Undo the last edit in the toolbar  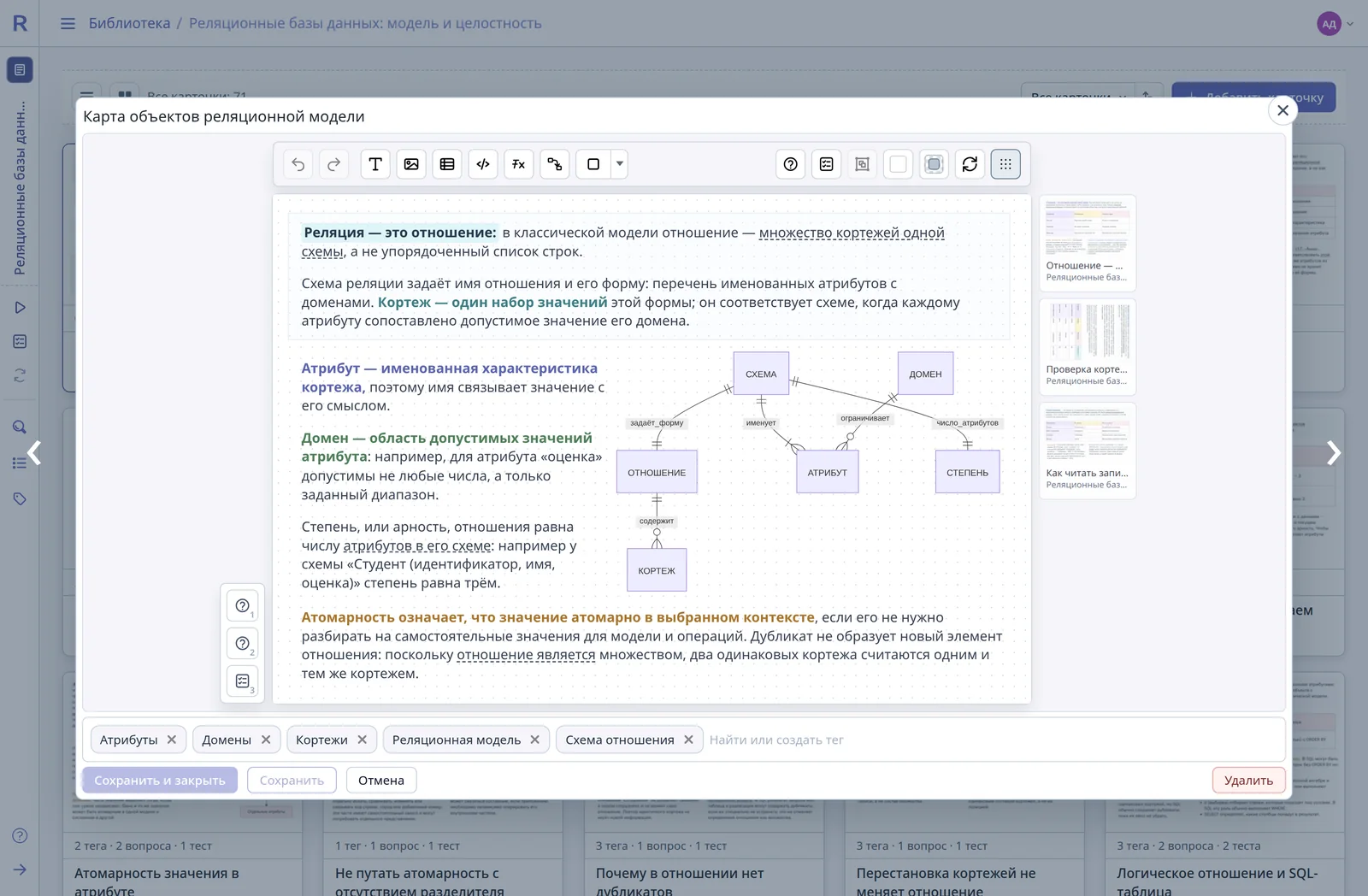298,164
